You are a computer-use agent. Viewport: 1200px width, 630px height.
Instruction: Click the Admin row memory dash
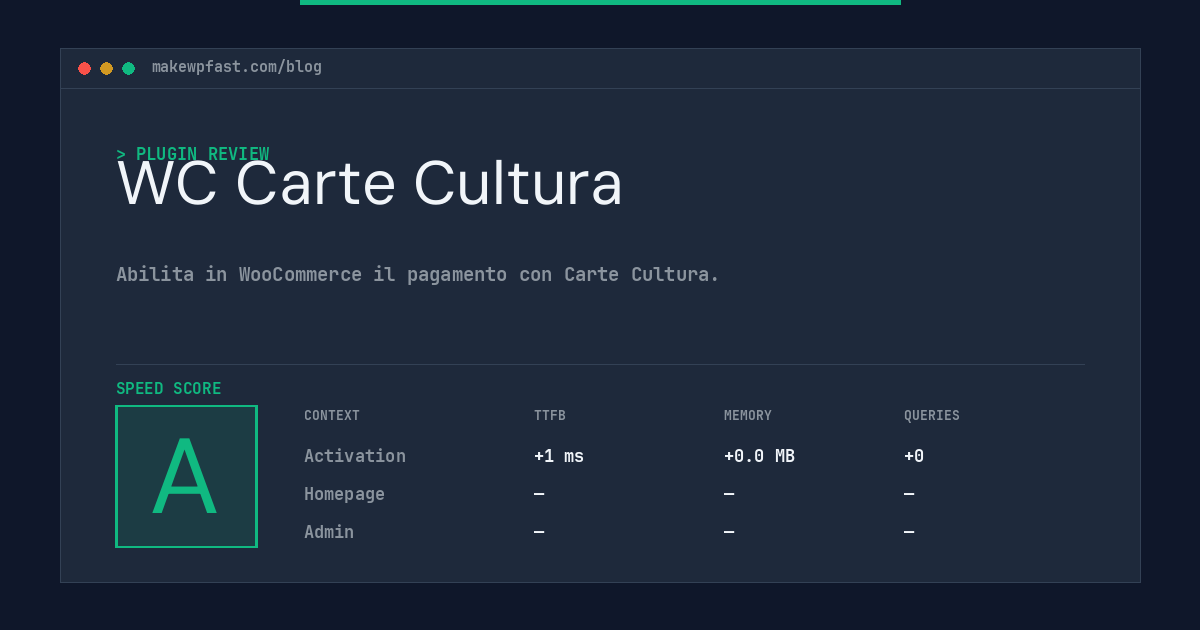(x=729, y=532)
